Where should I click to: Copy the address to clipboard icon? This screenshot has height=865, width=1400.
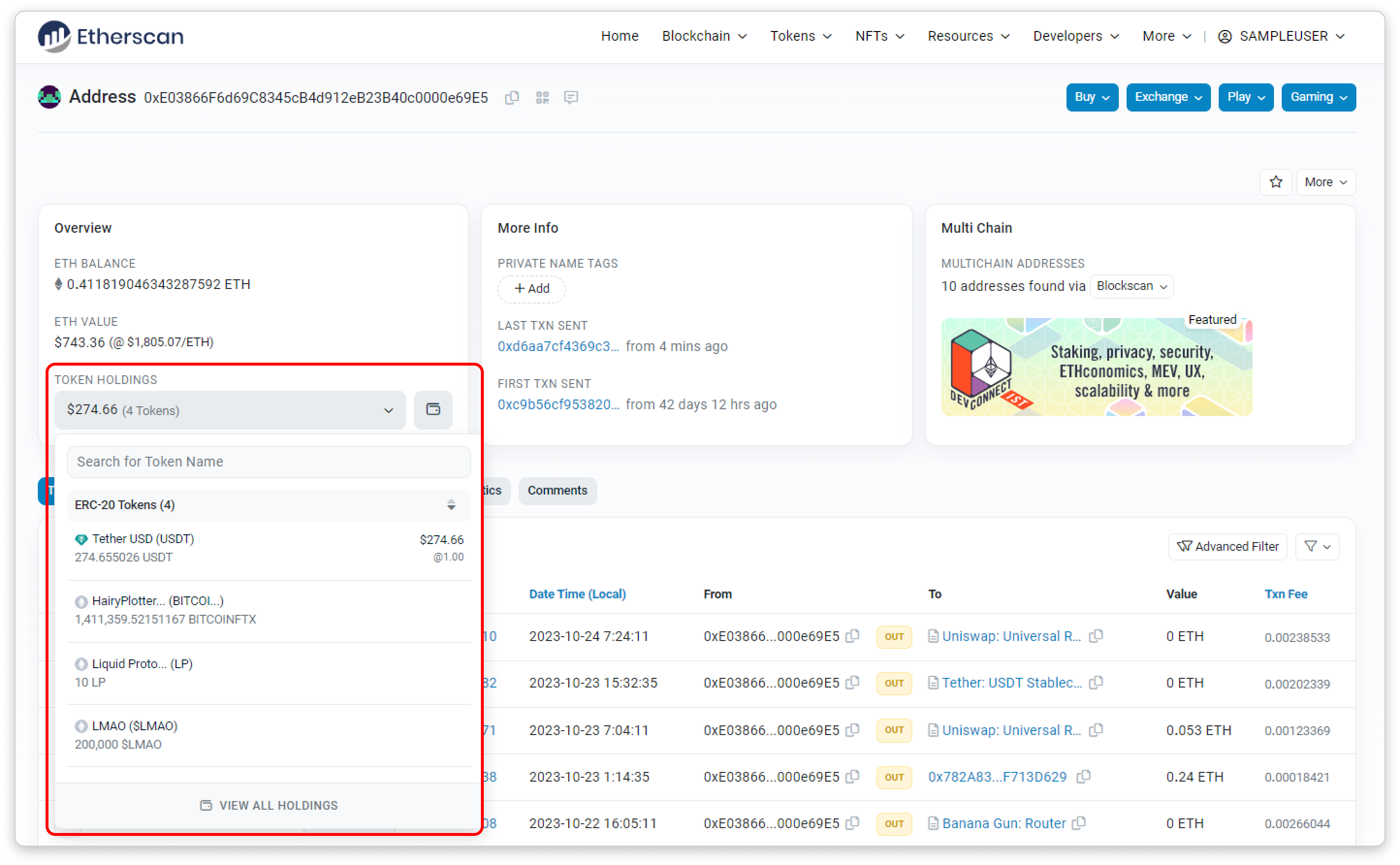pos(512,98)
